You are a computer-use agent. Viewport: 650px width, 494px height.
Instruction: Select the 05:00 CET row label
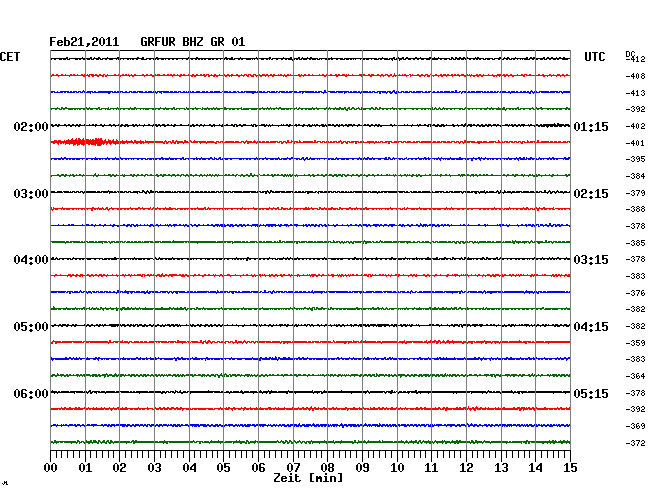[x=31, y=327]
